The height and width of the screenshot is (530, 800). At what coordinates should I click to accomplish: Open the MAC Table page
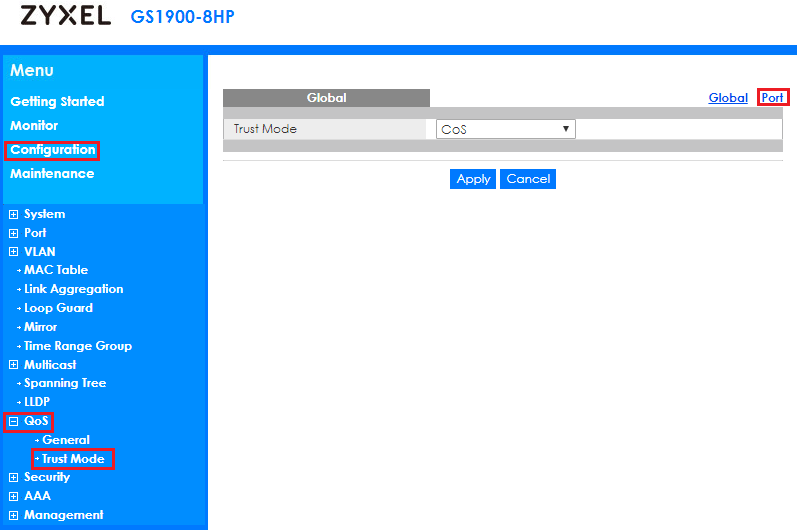[56, 270]
